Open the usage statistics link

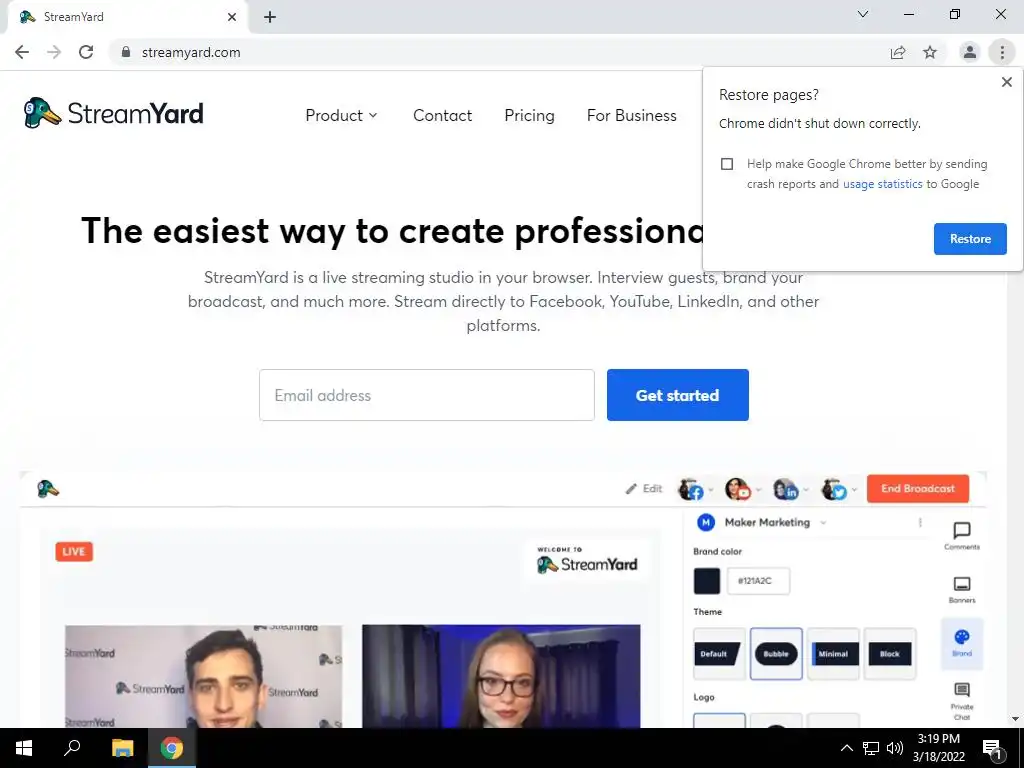882,184
